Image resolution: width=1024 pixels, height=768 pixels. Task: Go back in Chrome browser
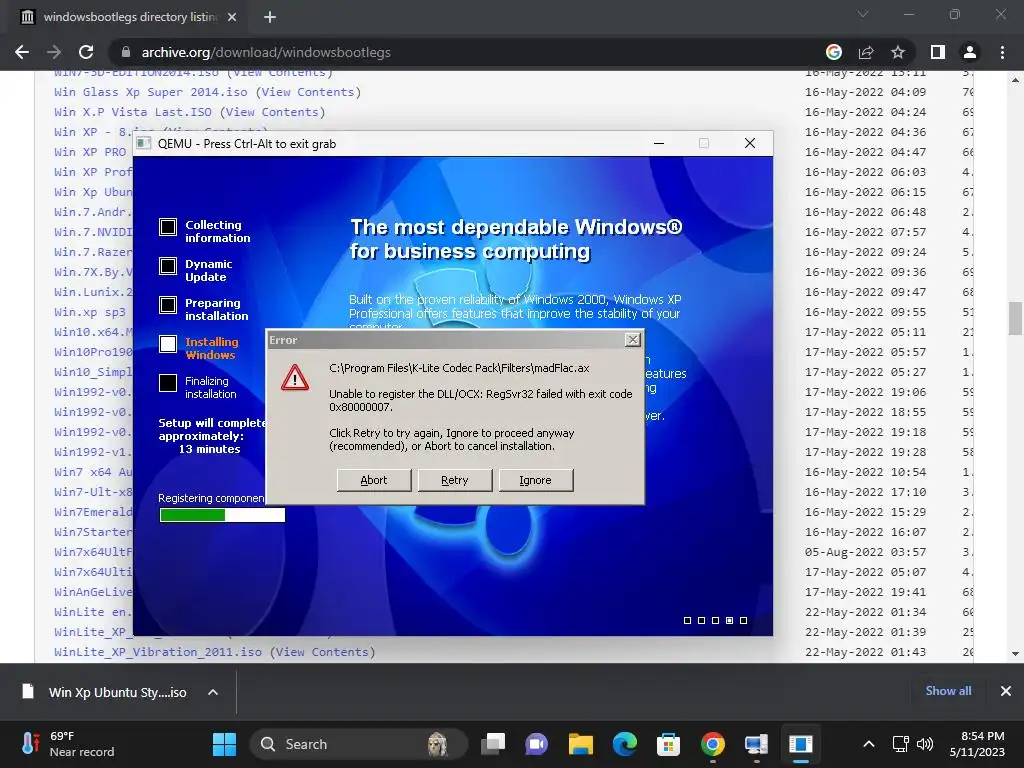pyautogui.click(x=22, y=52)
